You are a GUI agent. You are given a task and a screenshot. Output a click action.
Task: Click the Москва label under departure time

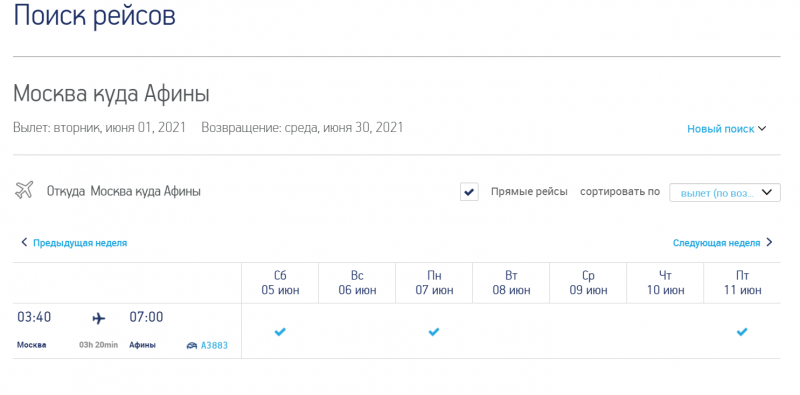pos(32,345)
